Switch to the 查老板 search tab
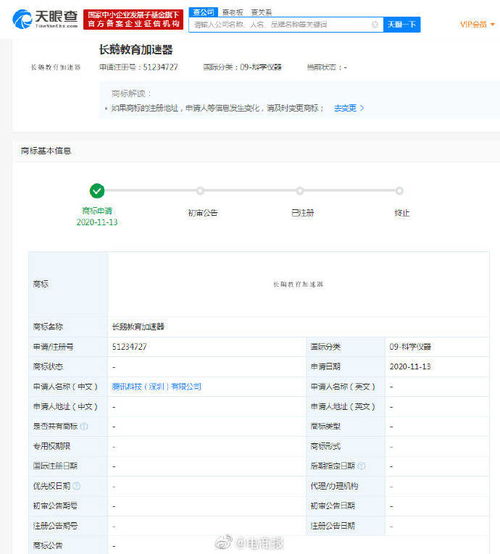This screenshot has width=500, height=554. tap(233, 12)
